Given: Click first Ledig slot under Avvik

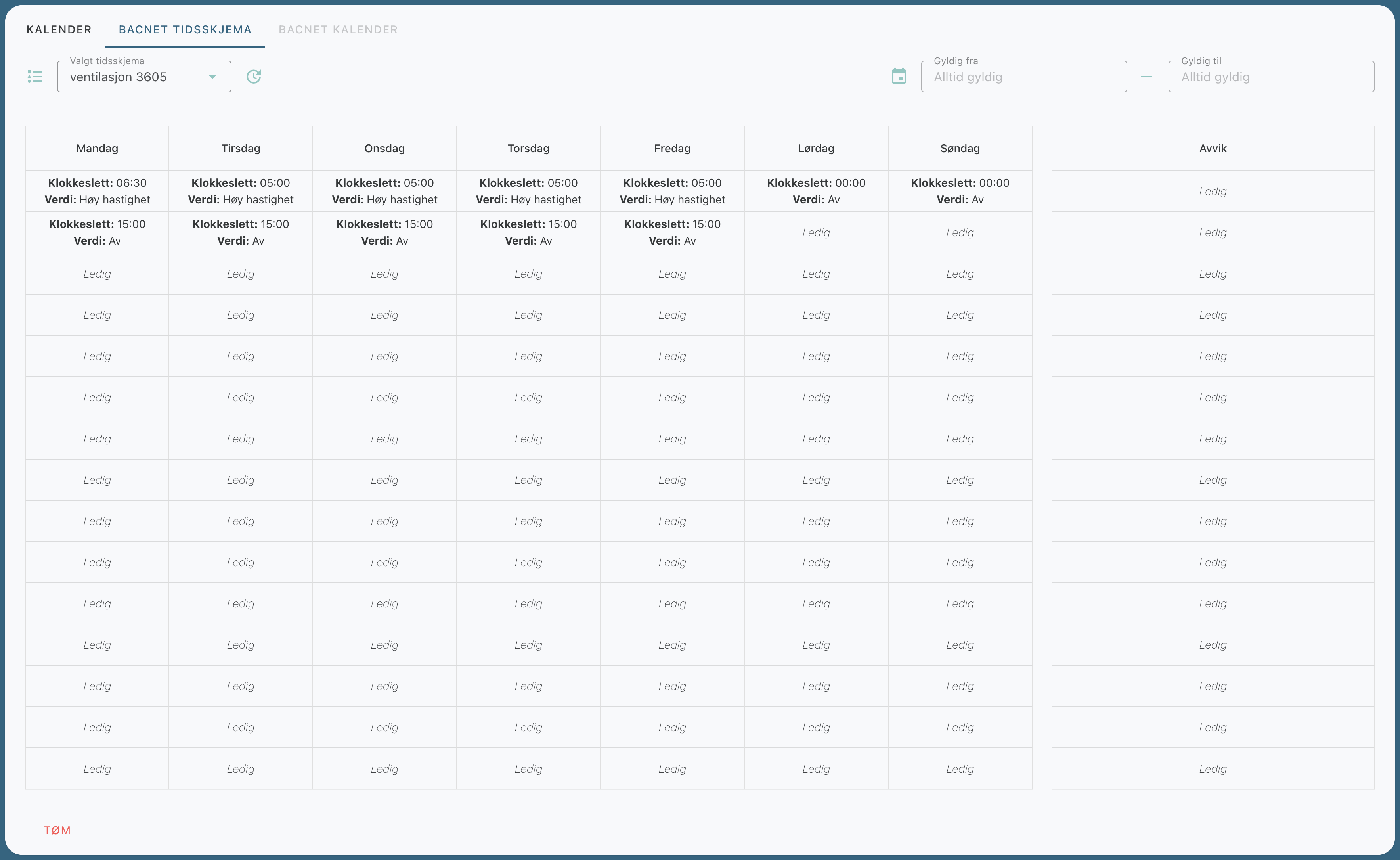Looking at the screenshot, I should pyautogui.click(x=1213, y=191).
